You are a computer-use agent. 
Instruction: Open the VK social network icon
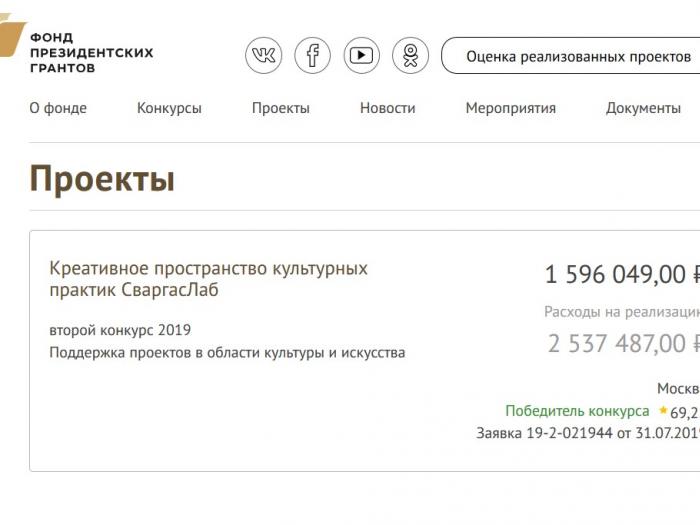pos(263,55)
